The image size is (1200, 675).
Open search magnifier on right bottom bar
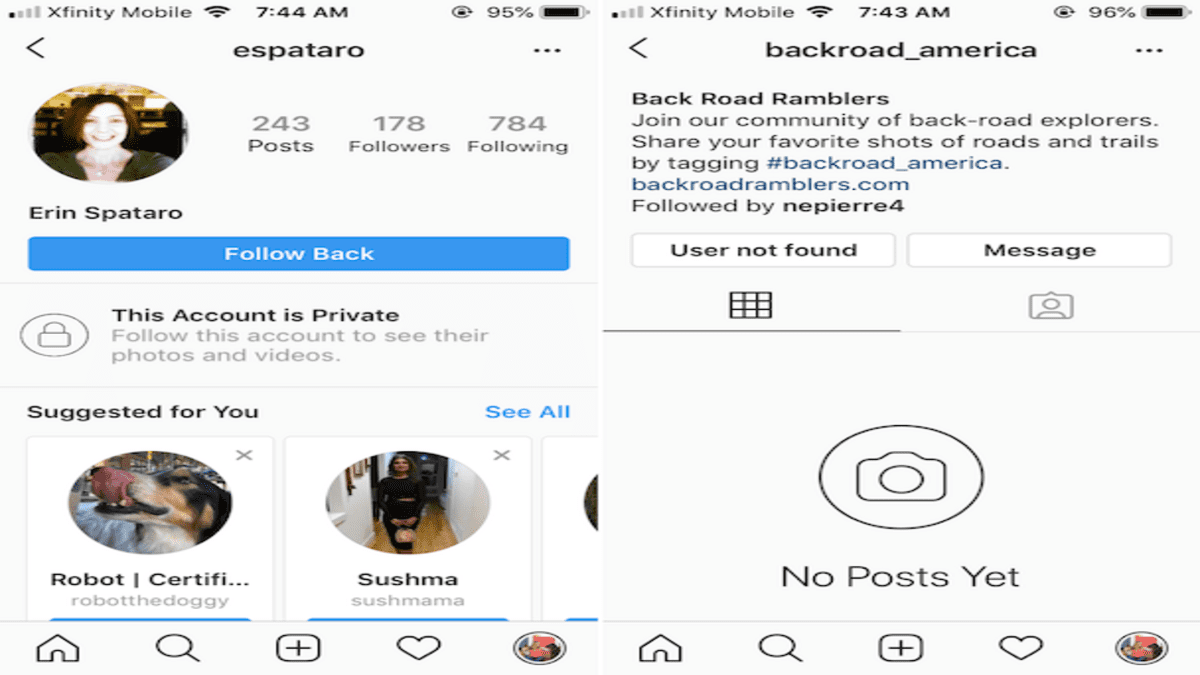(780, 648)
